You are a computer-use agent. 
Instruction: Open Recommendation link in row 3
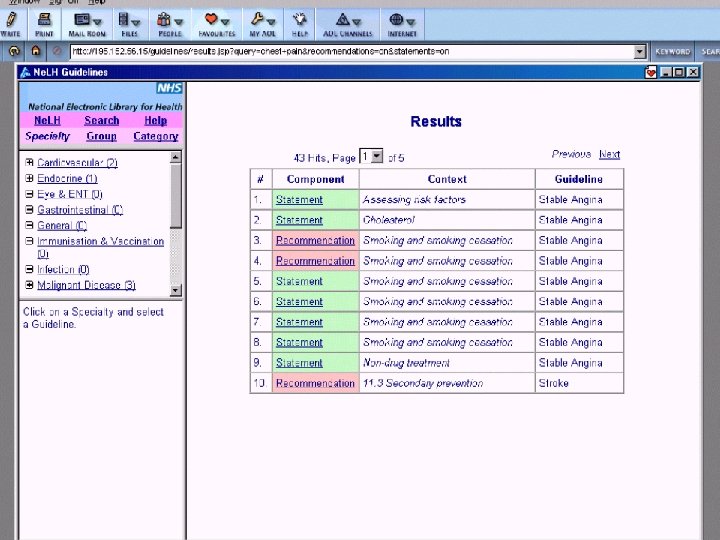tap(315, 240)
